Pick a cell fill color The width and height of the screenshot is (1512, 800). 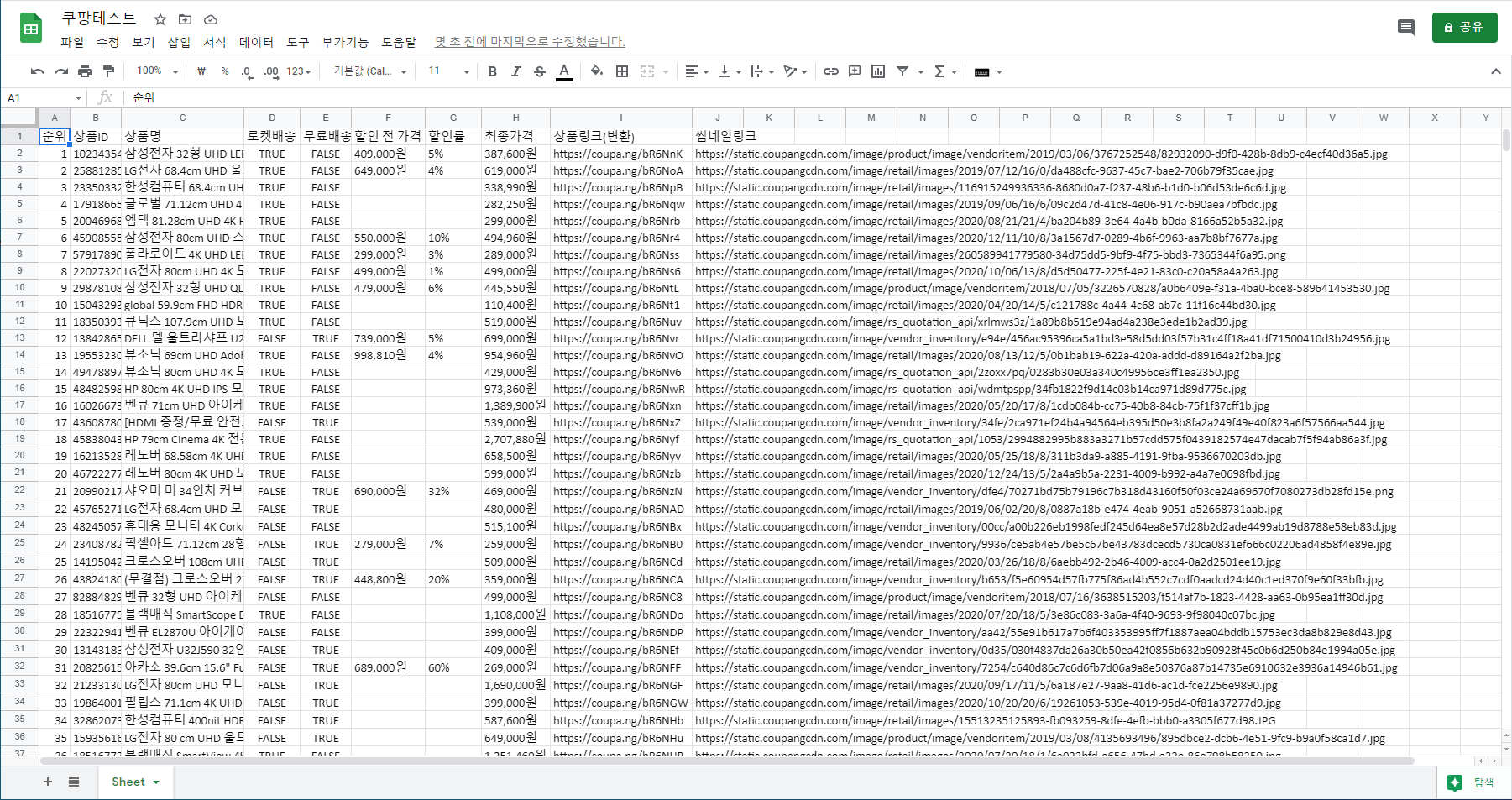click(x=597, y=72)
